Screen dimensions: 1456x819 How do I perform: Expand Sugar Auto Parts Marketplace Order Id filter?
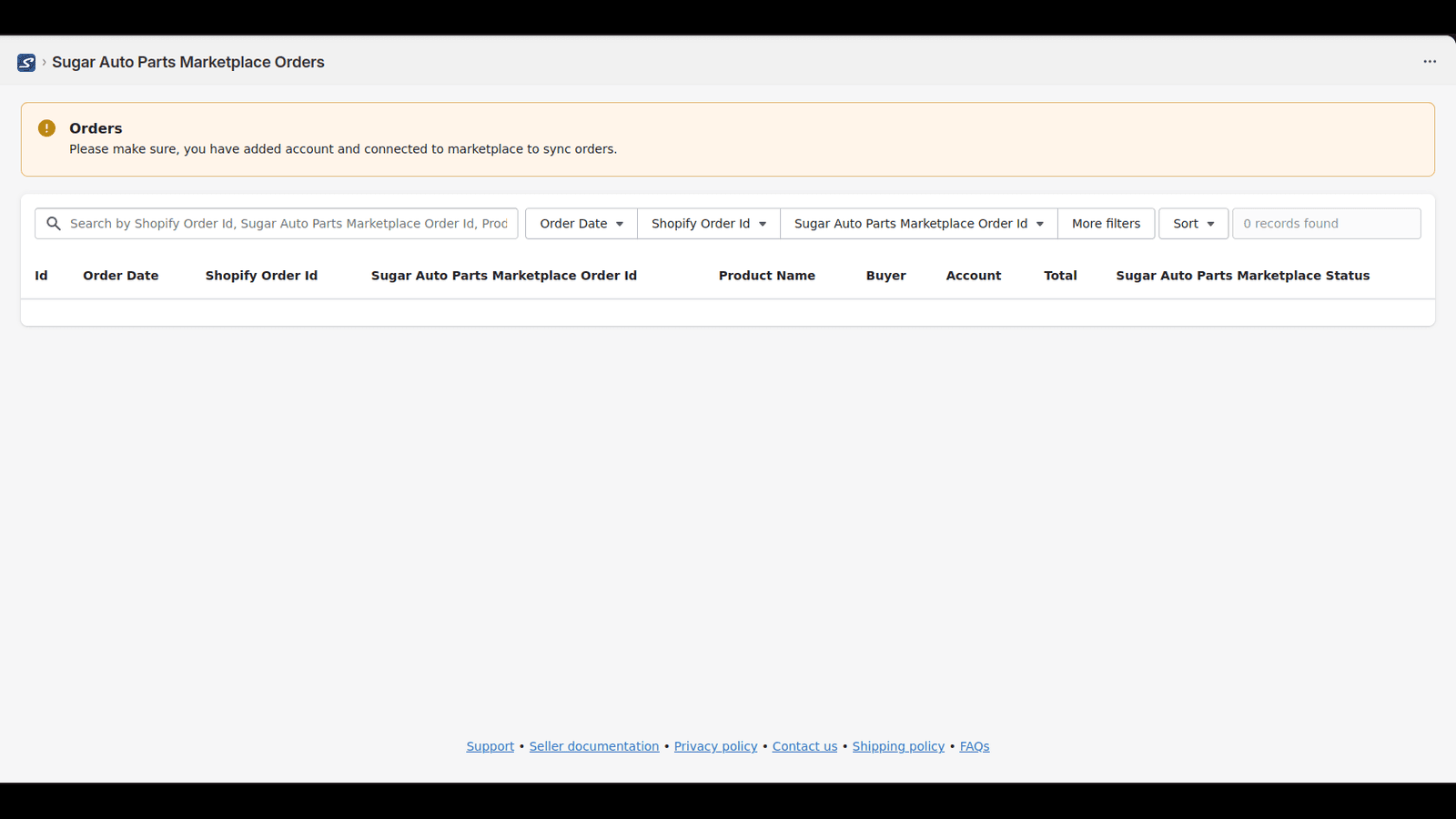pos(919,224)
